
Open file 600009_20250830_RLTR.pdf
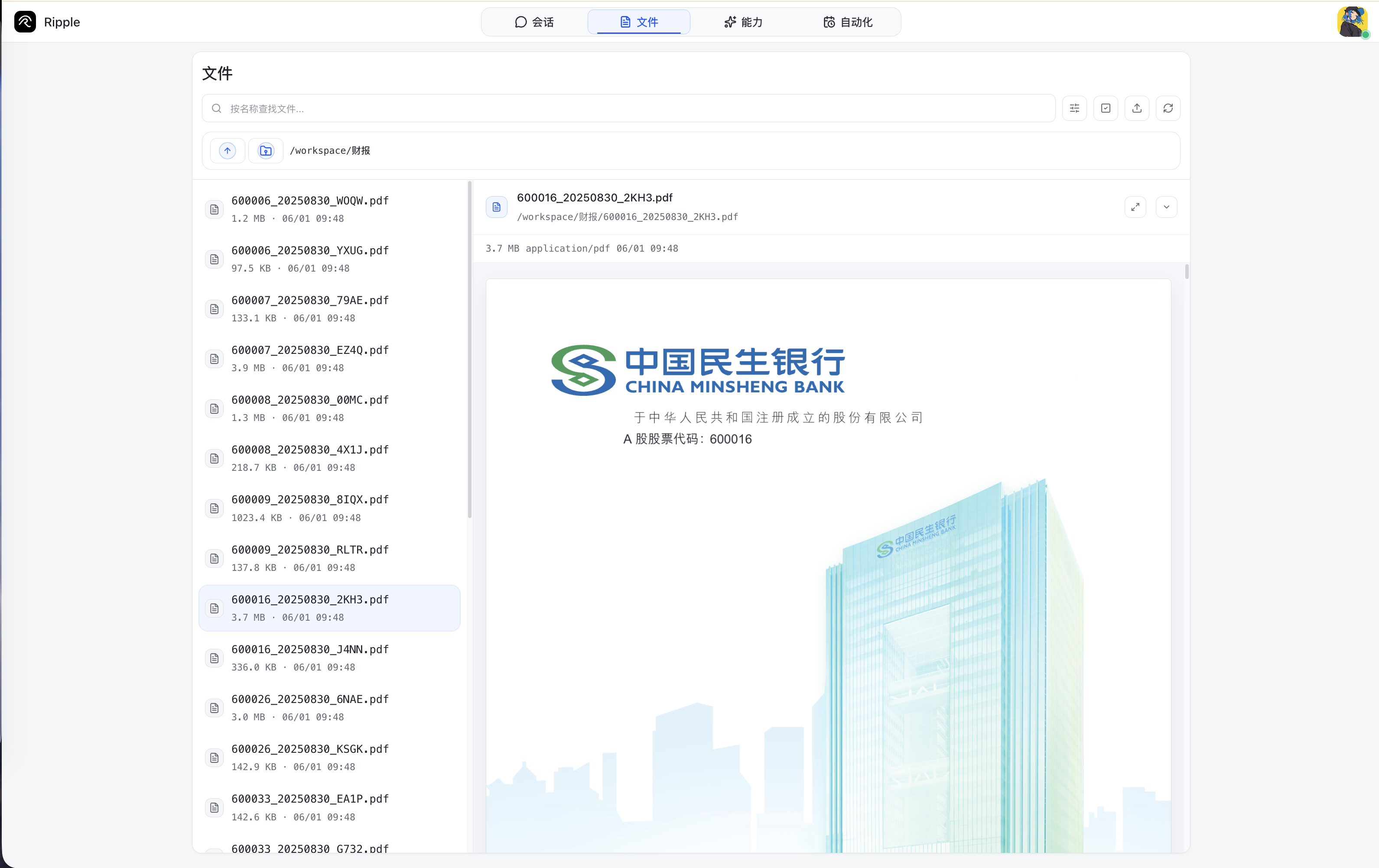[329, 558]
